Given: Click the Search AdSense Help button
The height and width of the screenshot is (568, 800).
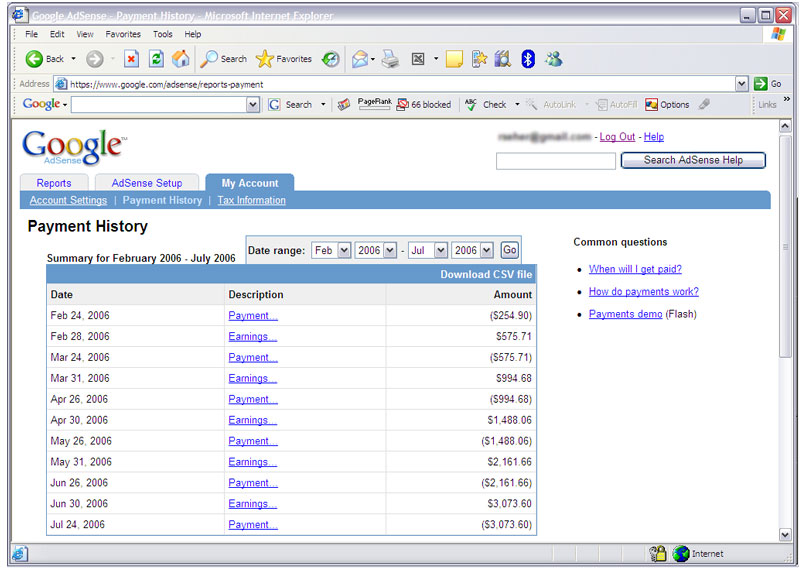Looking at the screenshot, I should pos(693,160).
